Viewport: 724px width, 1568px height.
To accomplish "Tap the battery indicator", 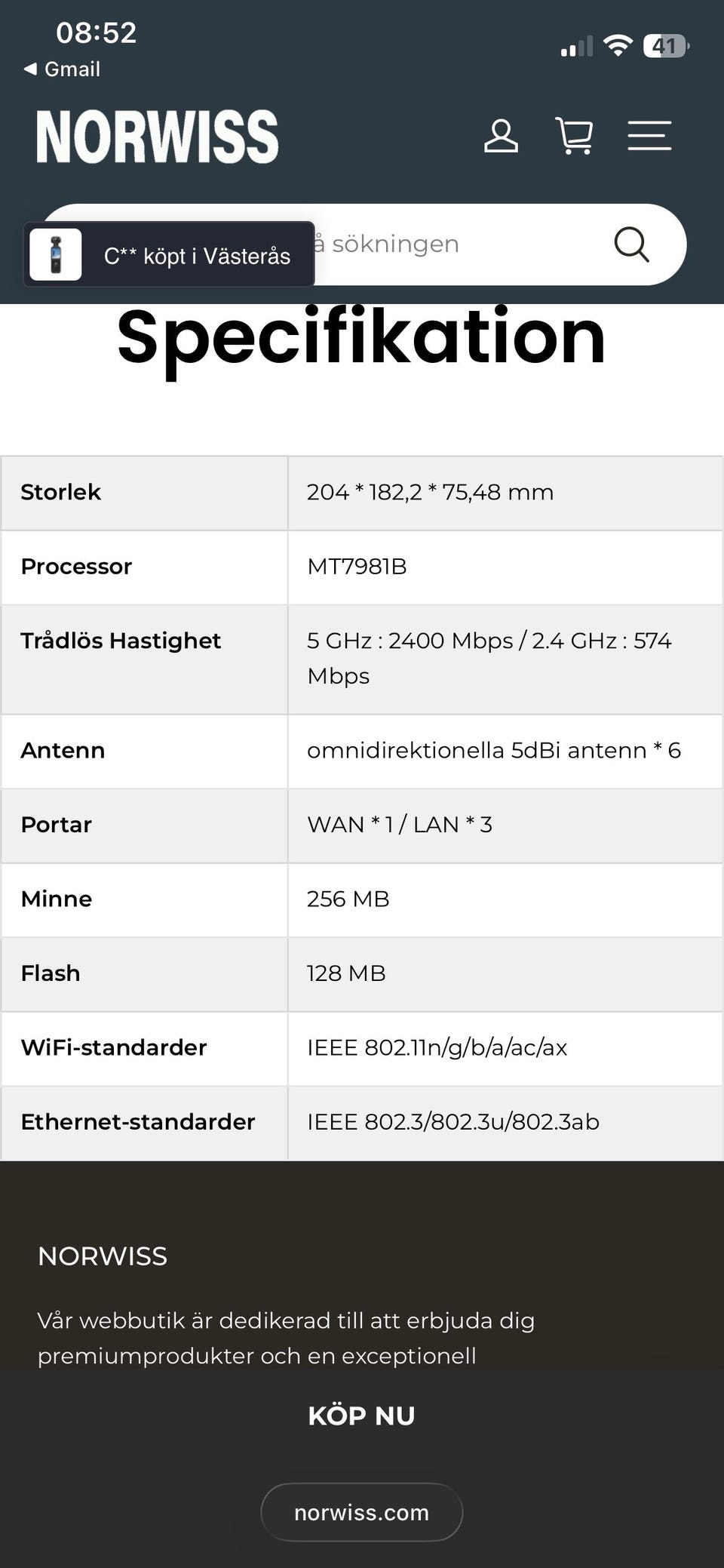I will [x=666, y=46].
